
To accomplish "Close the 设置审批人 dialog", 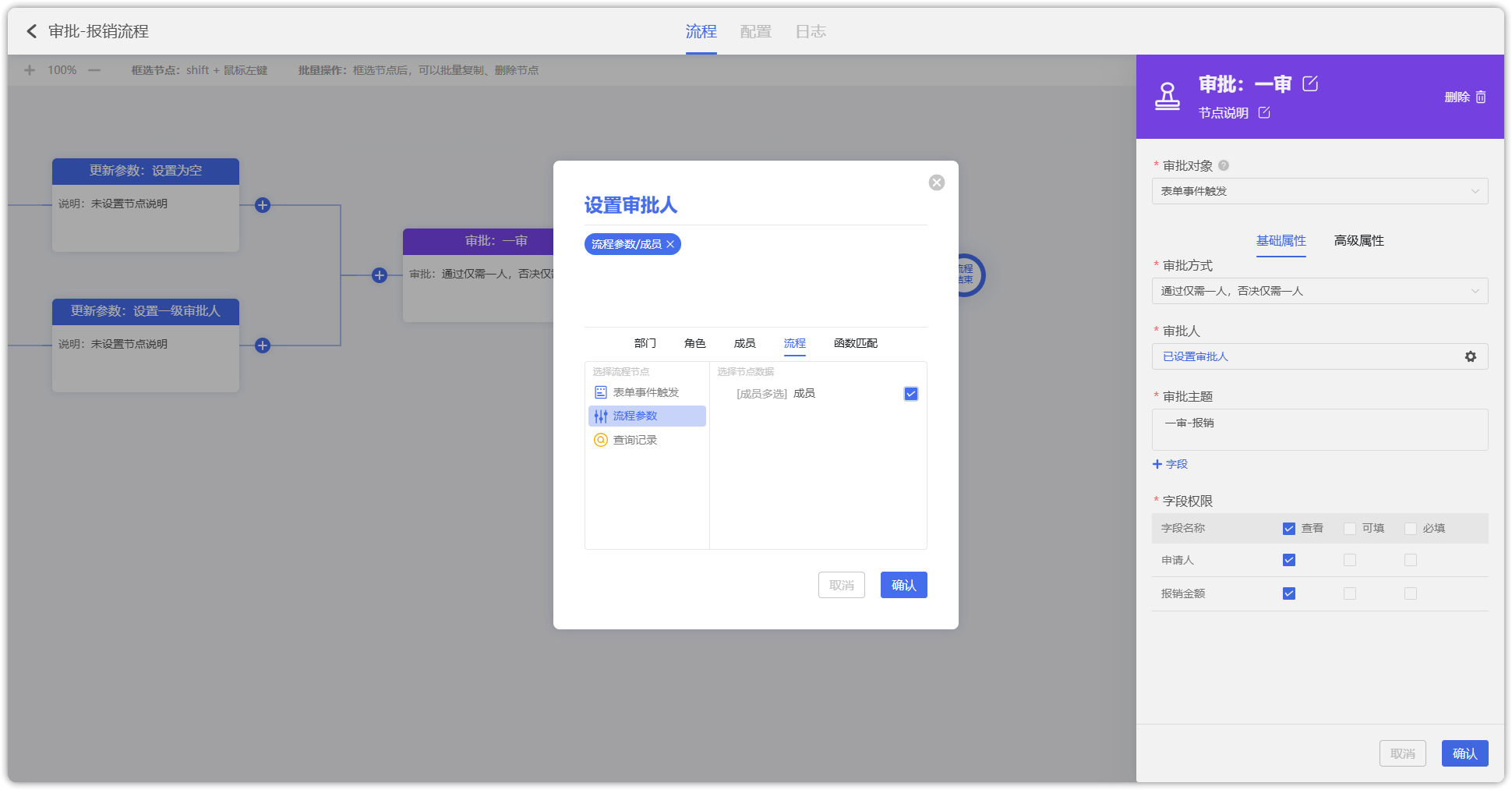I will click(937, 182).
